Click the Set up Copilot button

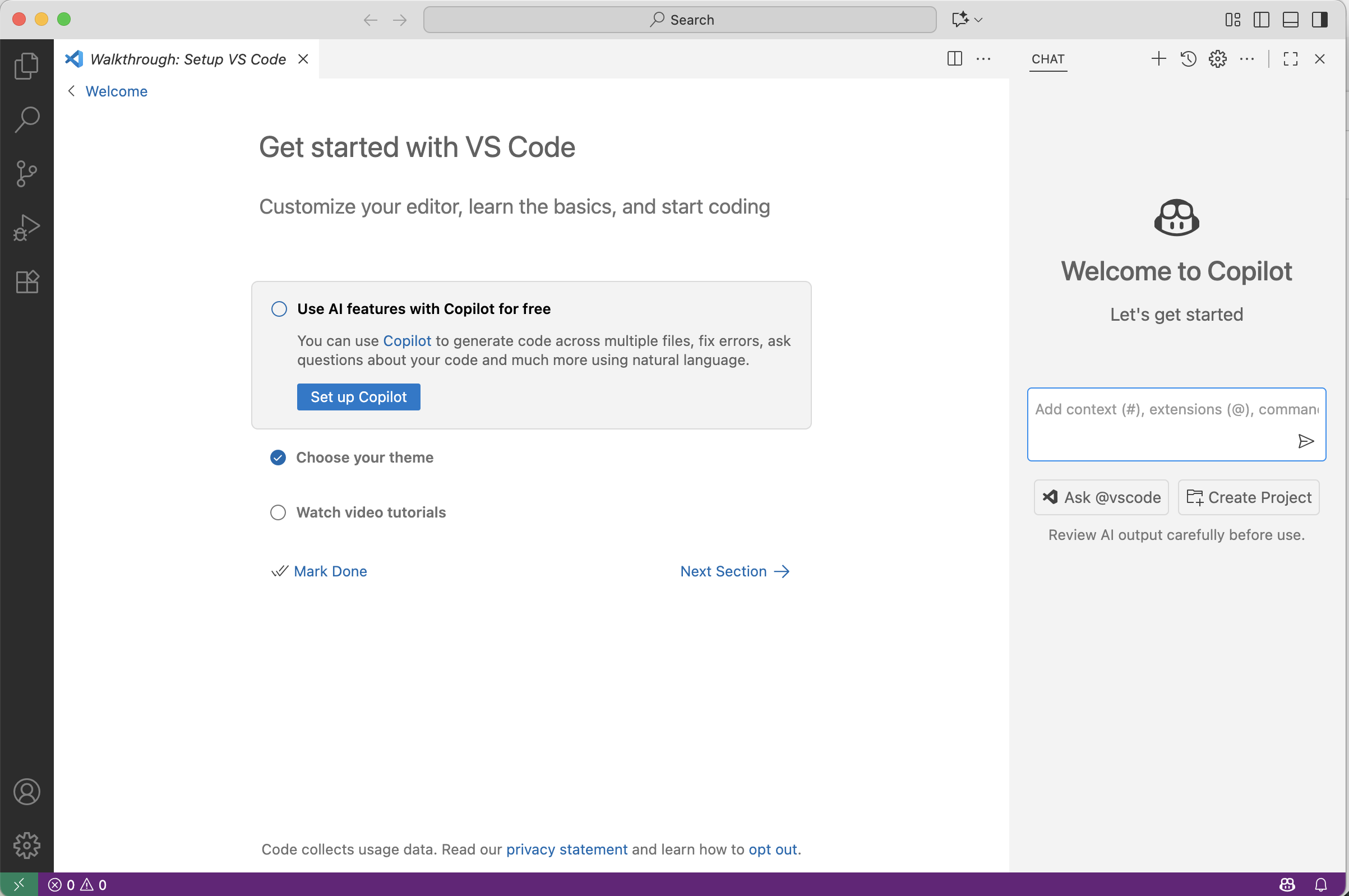[358, 396]
